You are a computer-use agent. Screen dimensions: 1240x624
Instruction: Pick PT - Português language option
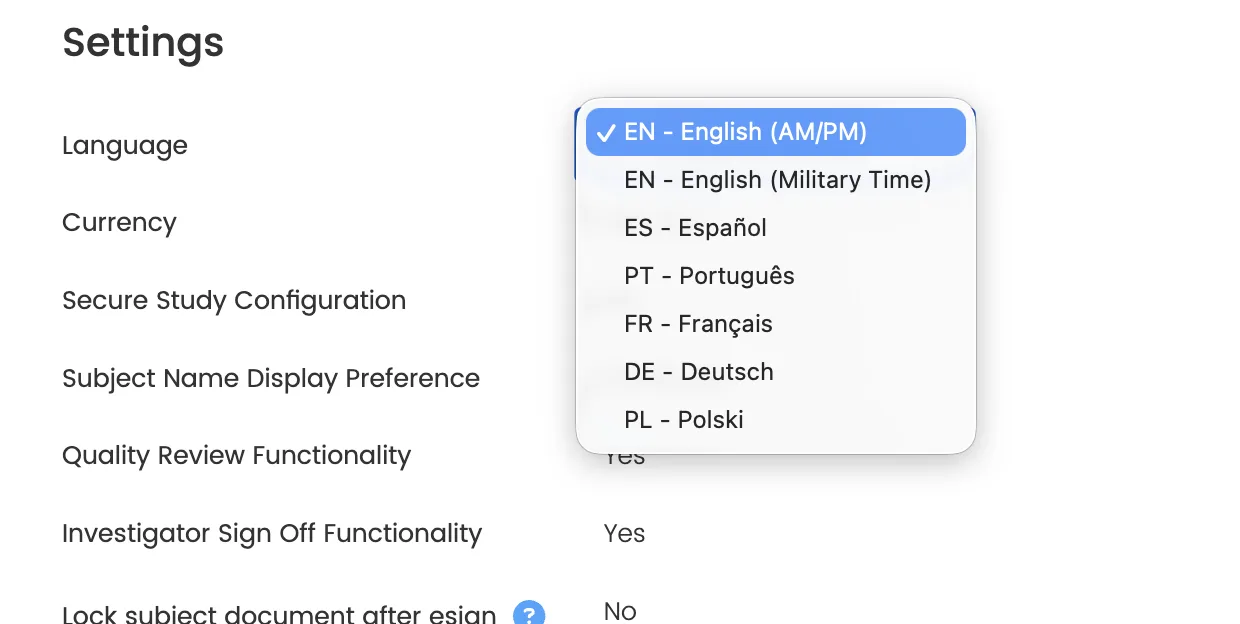(709, 276)
